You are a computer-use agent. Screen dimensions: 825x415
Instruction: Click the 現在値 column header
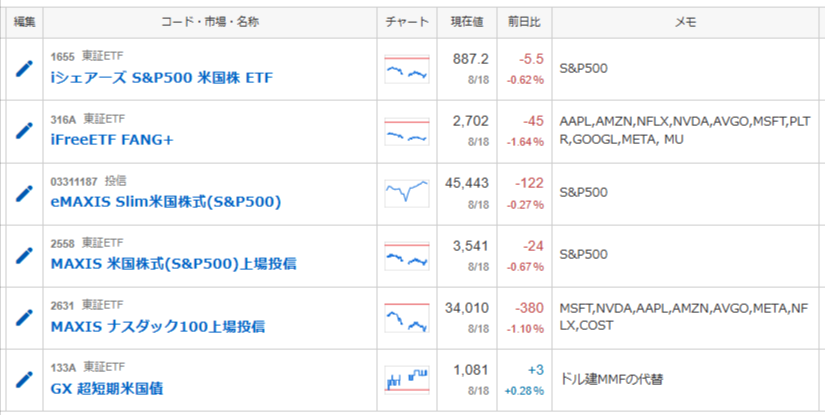coord(467,22)
